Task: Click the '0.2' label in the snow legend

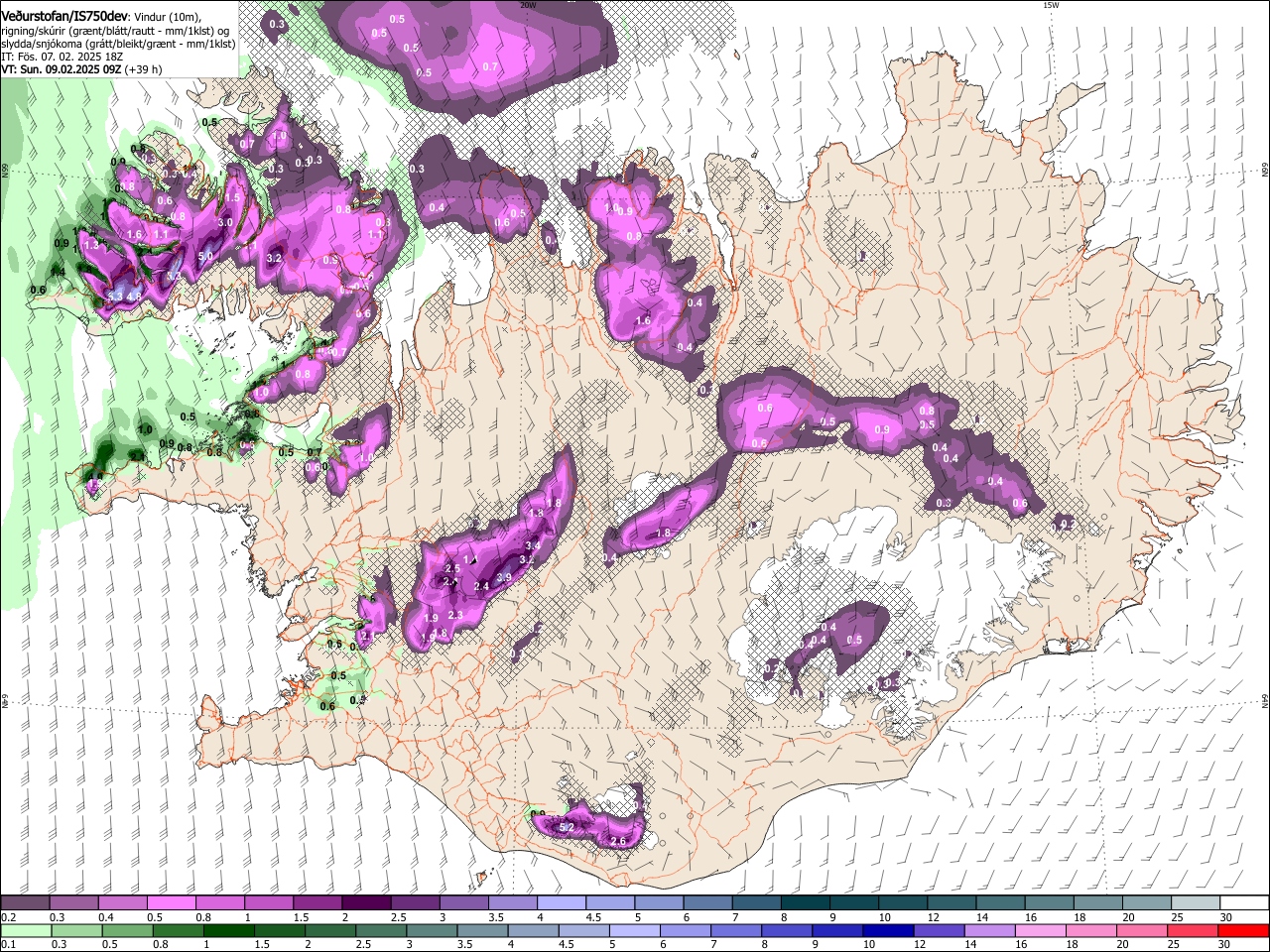Action: pyautogui.click(x=8, y=917)
